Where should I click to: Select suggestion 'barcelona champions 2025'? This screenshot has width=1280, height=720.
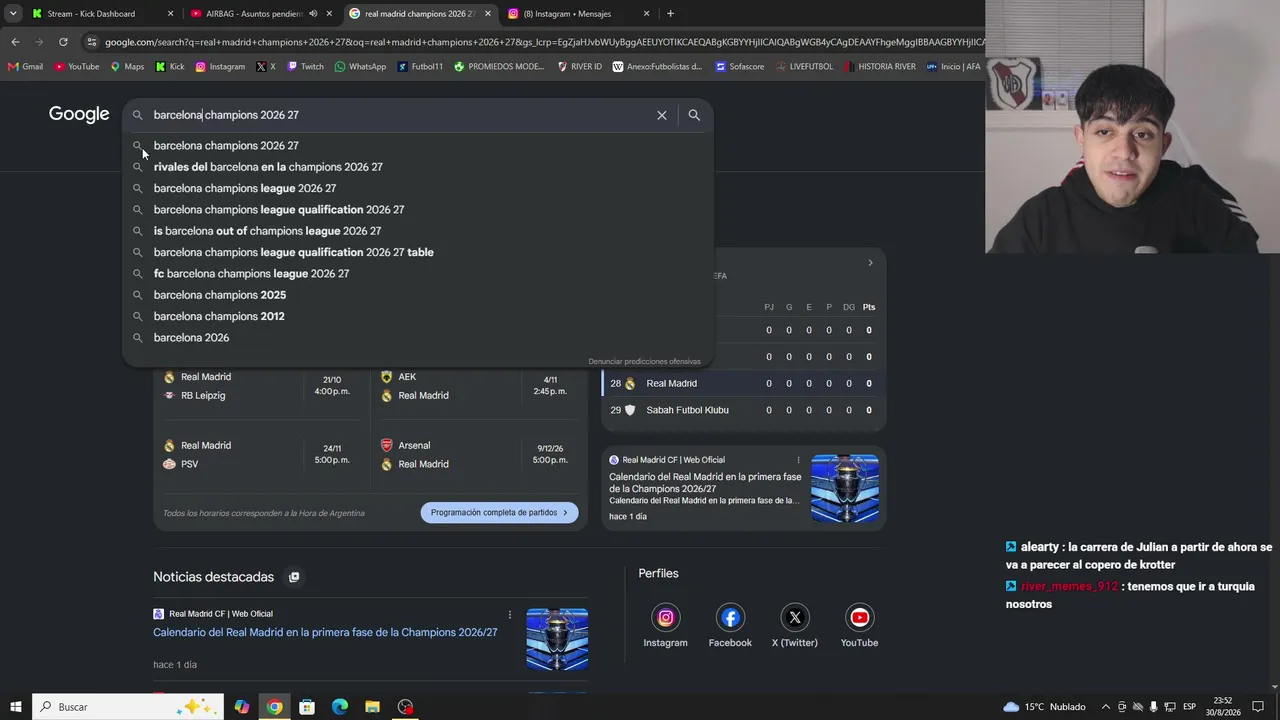coord(418,295)
